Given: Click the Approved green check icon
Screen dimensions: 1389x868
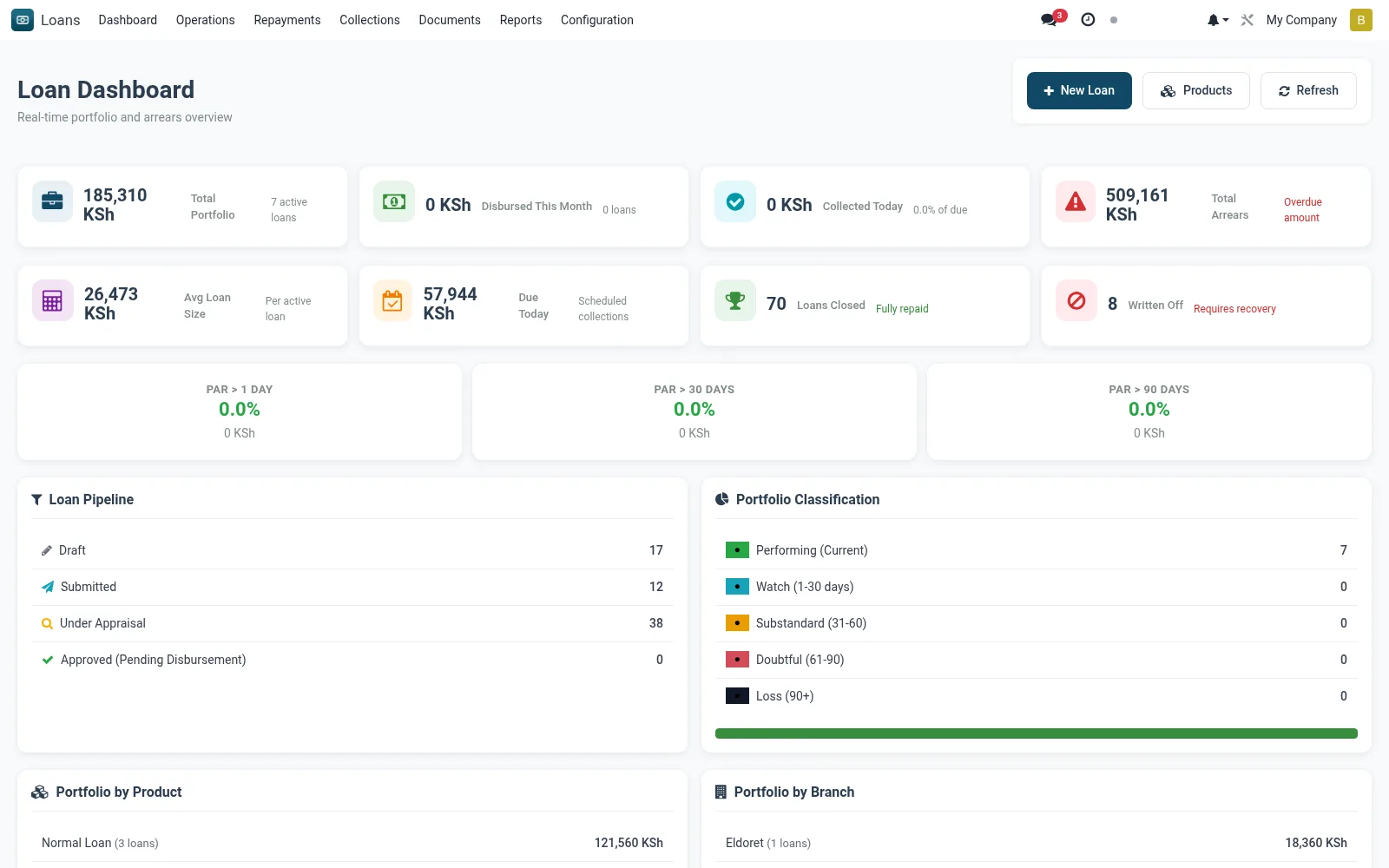Looking at the screenshot, I should [x=48, y=660].
